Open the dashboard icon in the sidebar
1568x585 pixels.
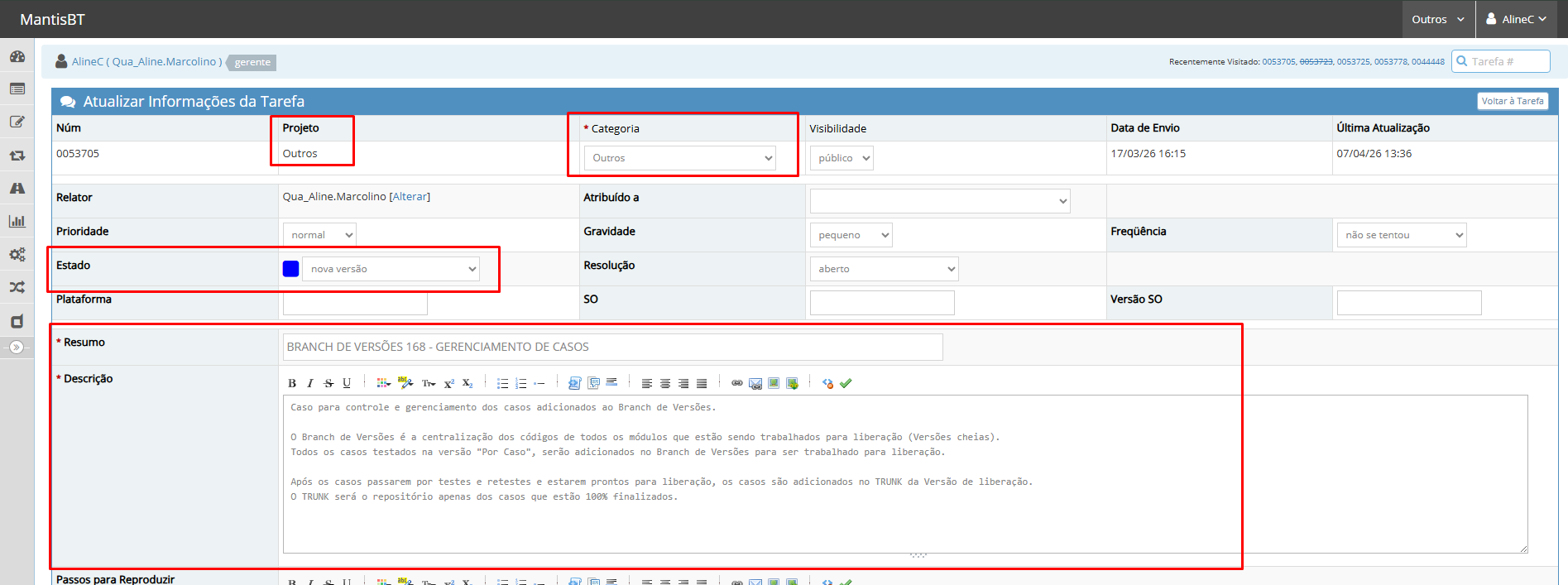[x=17, y=56]
